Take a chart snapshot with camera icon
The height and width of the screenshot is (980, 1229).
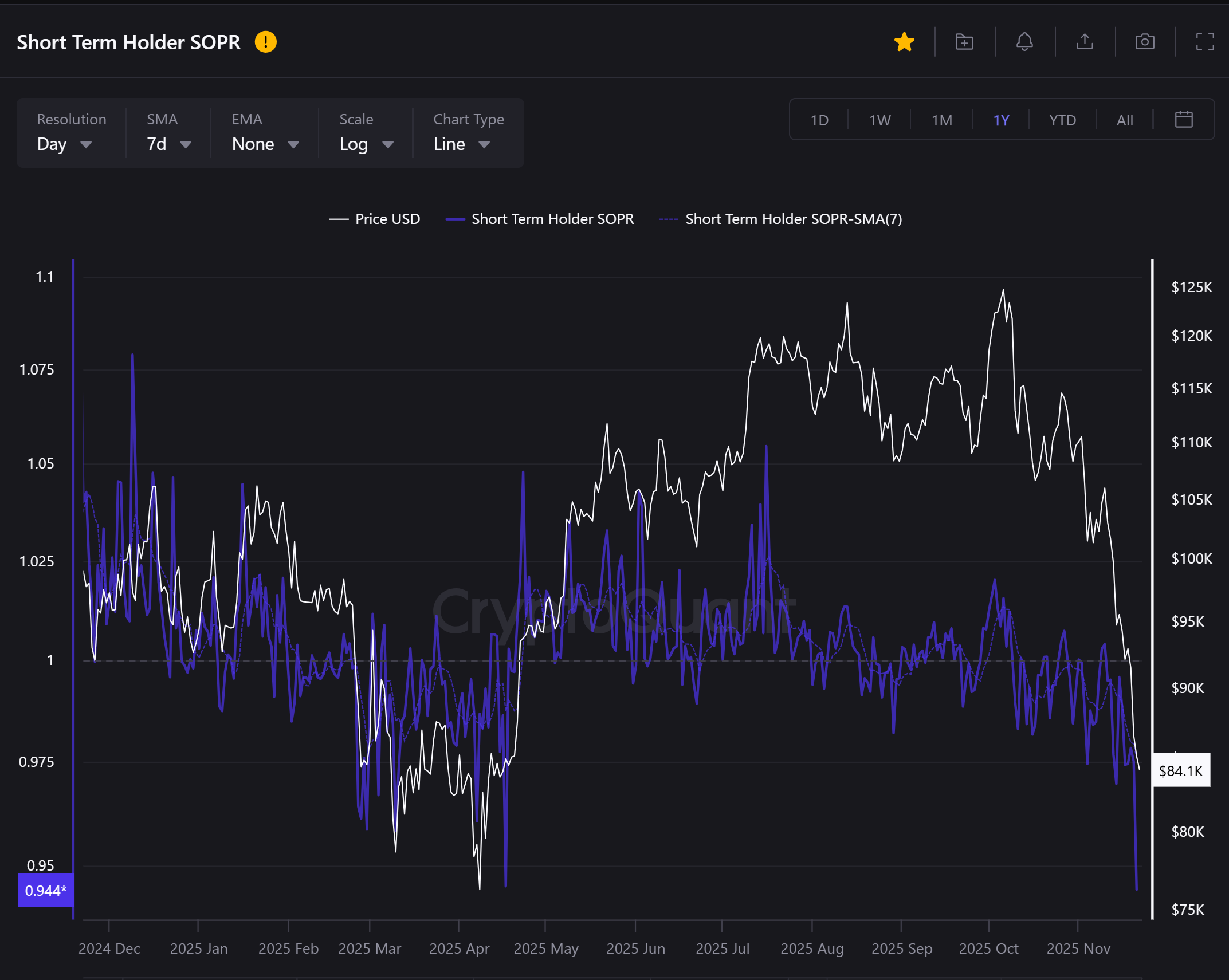click(1145, 42)
